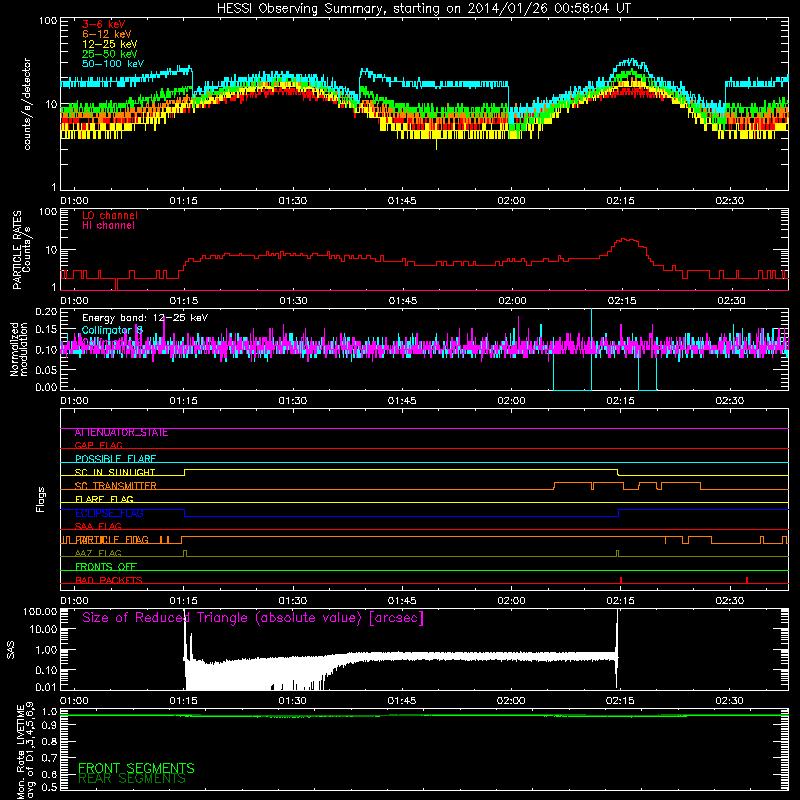Click the Mon. Rate LIVETIME axis title
This screenshot has height=800, width=800.
pos(25,751)
